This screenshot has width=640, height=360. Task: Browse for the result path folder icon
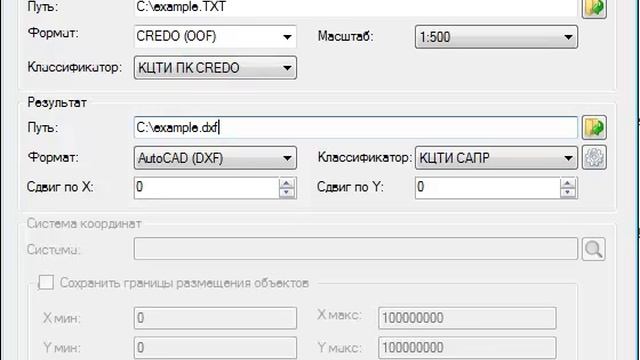pos(594,127)
